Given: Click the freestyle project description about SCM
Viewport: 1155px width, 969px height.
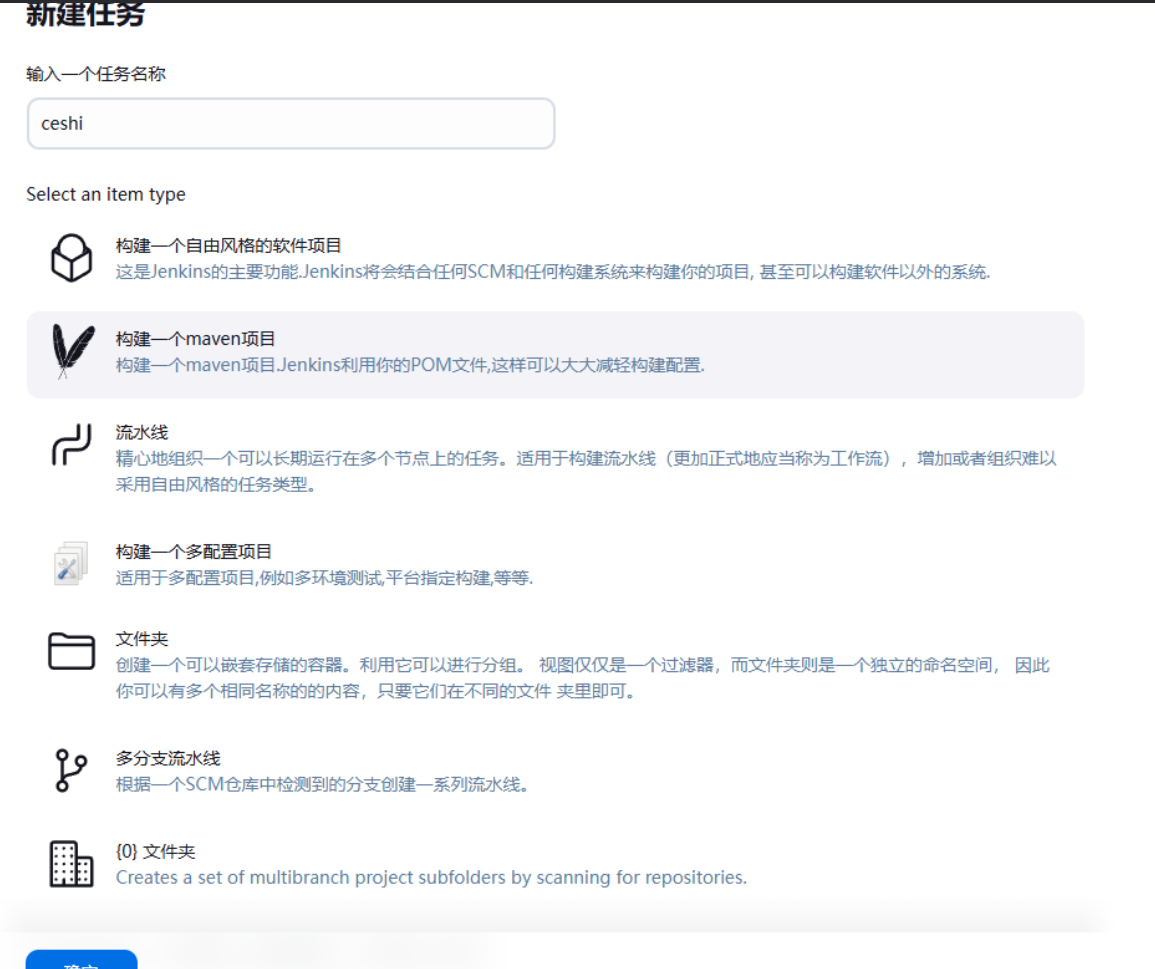Looking at the screenshot, I should click(x=552, y=272).
